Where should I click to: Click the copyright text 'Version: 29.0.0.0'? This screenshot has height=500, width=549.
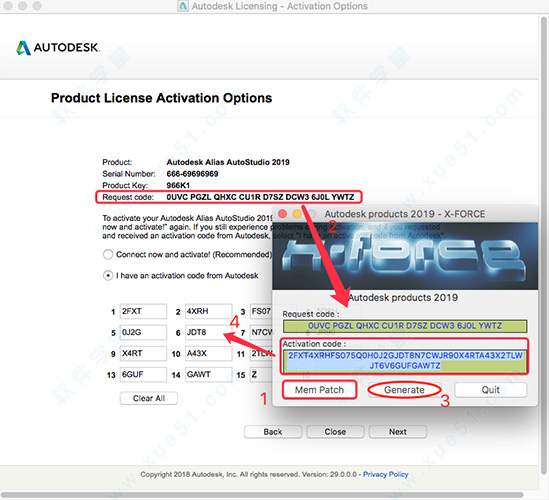[329, 474]
